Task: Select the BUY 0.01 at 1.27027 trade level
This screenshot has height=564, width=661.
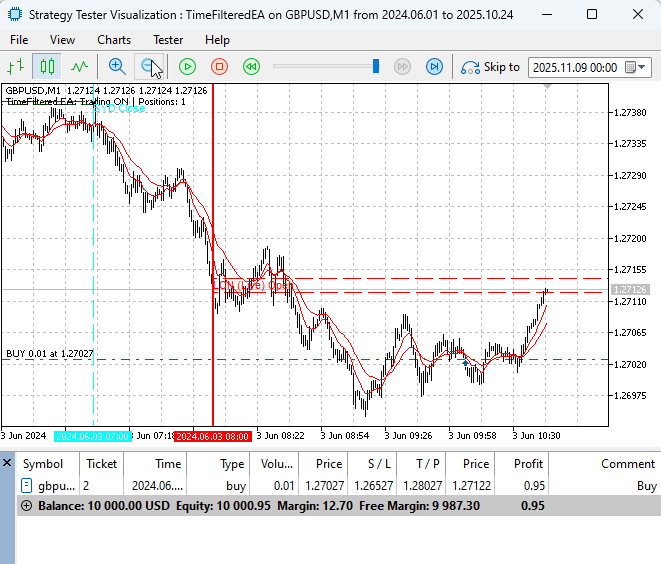Action: point(49,354)
